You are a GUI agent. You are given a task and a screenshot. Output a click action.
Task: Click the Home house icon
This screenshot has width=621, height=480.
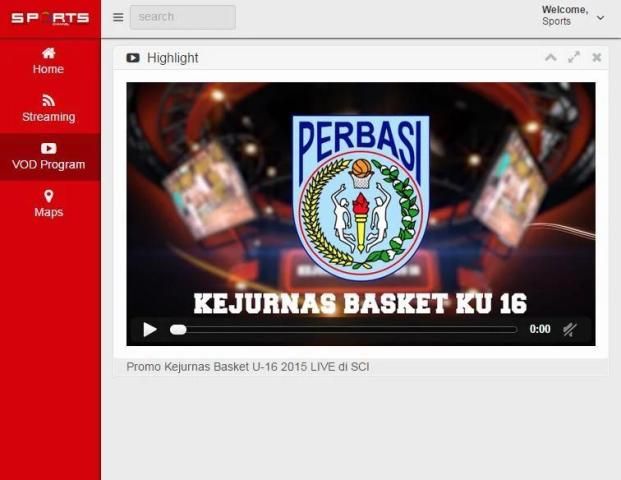(48, 53)
